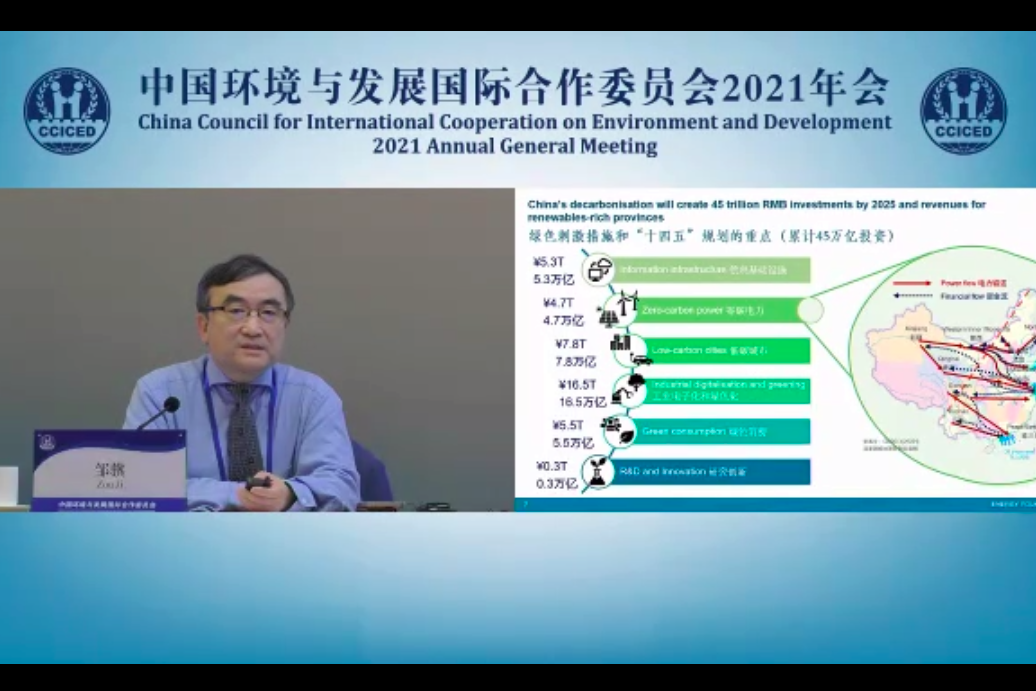
Task: Select the Information infrastructure cloud icon
Action: tap(599, 270)
